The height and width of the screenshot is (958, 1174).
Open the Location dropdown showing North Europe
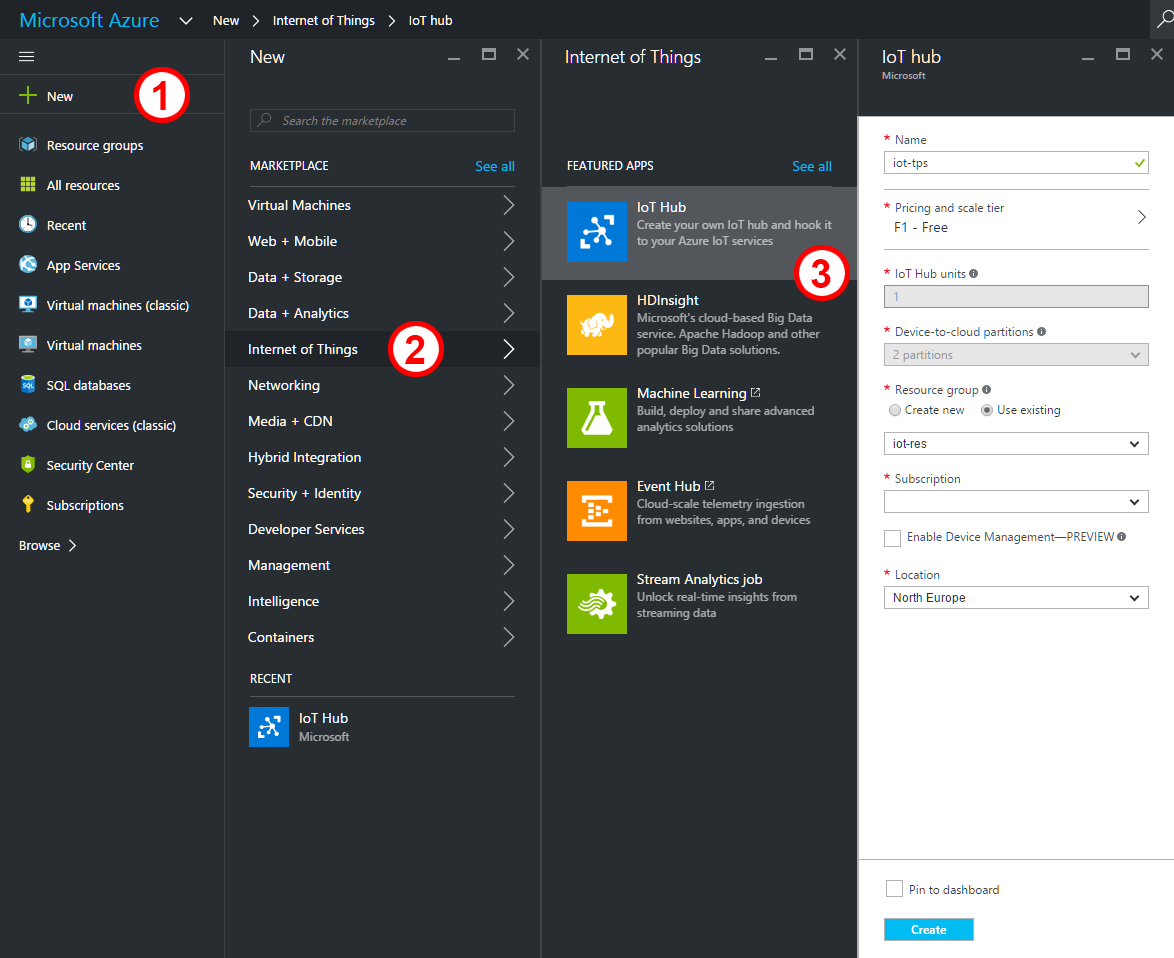pyautogui.click(x=1016, y=598)
